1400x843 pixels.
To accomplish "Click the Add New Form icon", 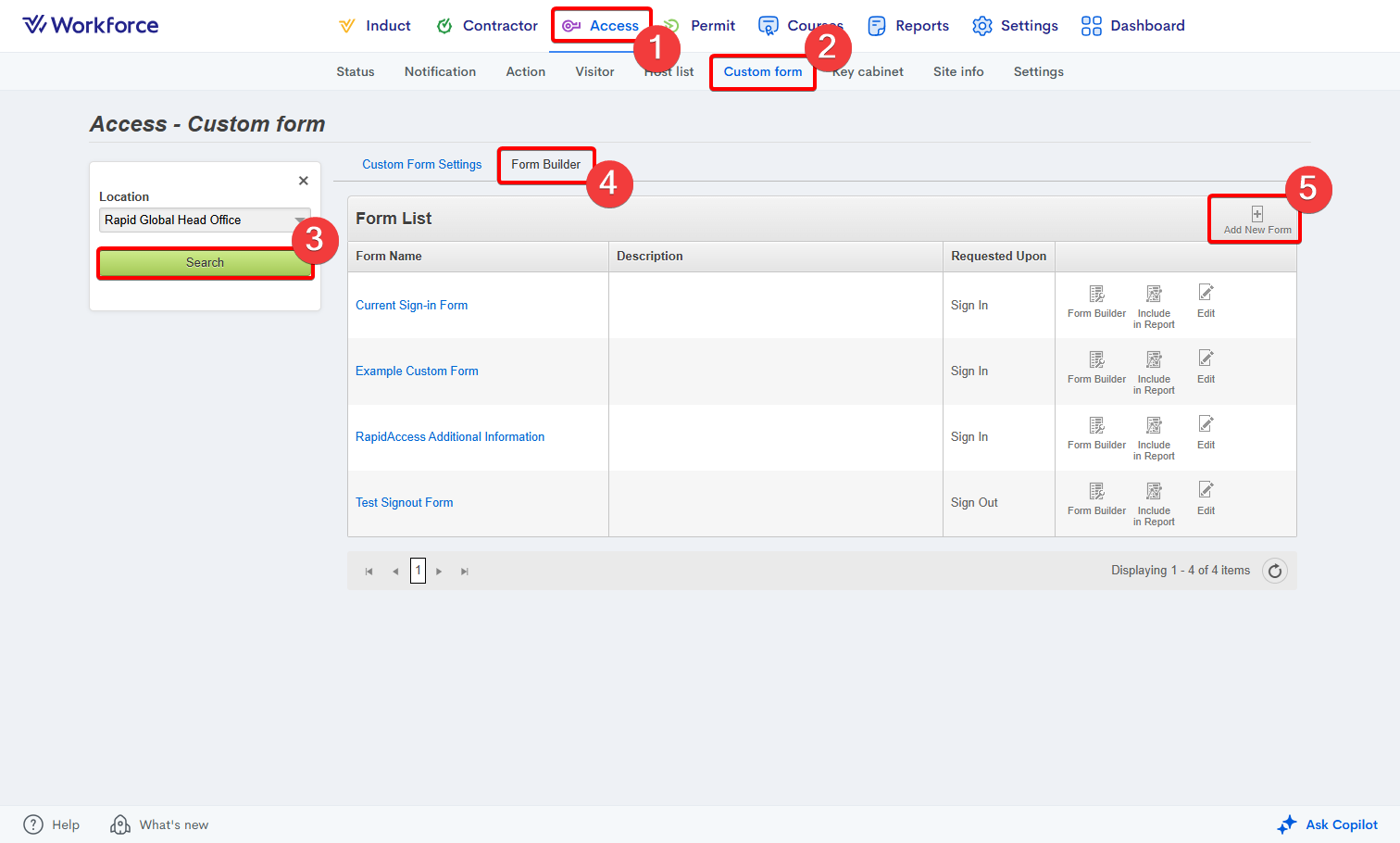I will coord(1256,215).
